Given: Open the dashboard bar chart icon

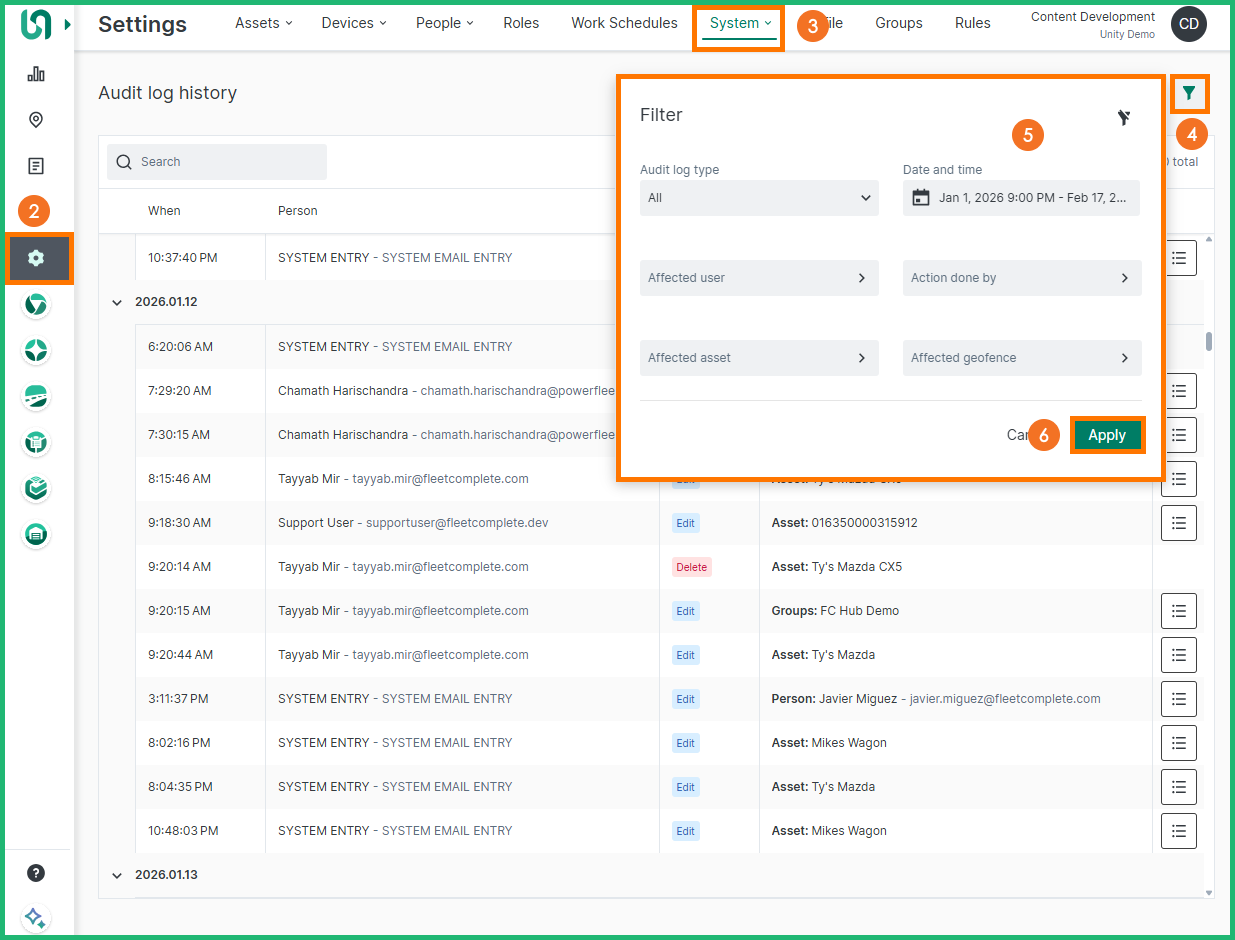Looking at the screenshot, I should click(36, 74).
